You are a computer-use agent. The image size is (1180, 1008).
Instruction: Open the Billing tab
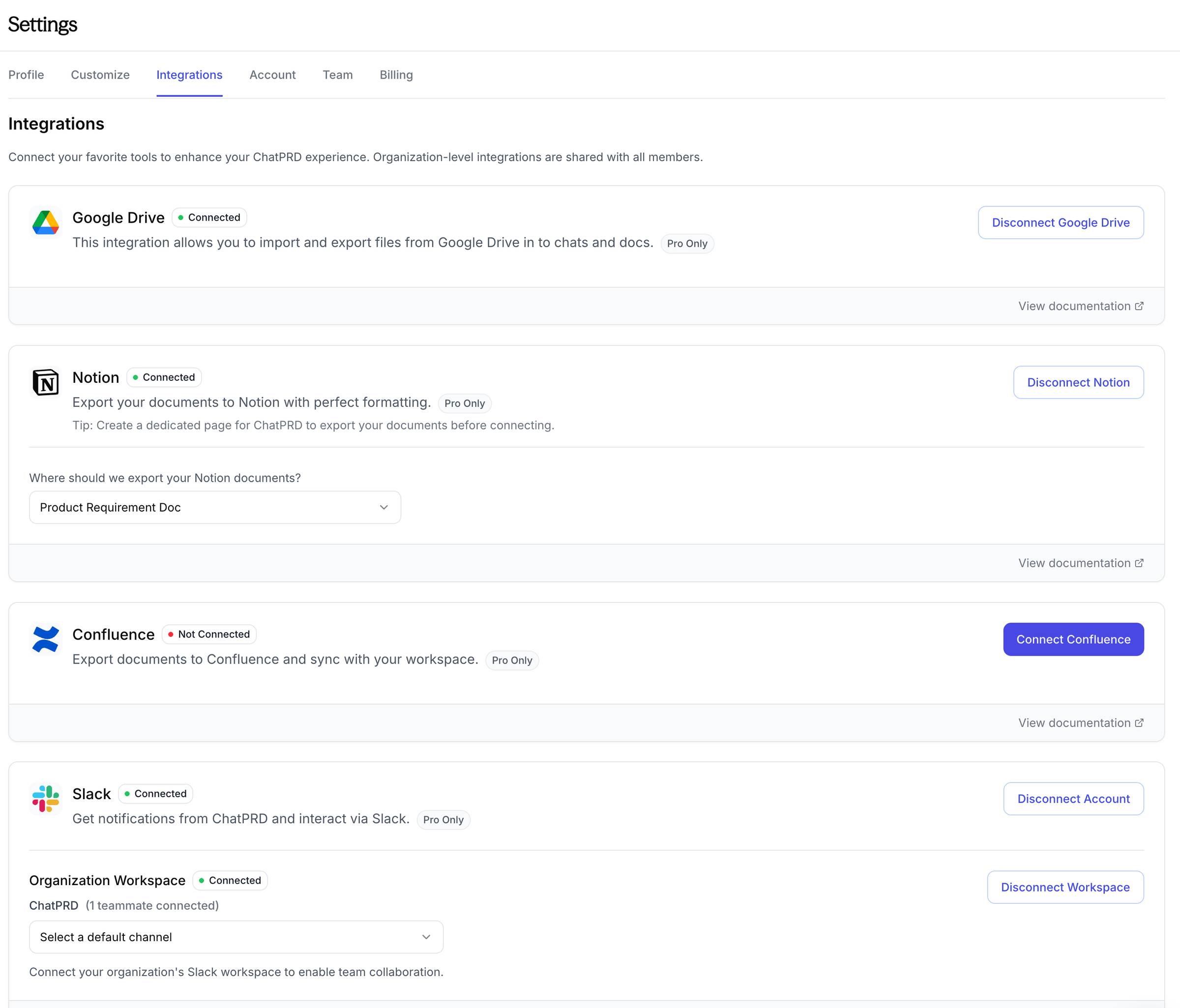[396, 75]
